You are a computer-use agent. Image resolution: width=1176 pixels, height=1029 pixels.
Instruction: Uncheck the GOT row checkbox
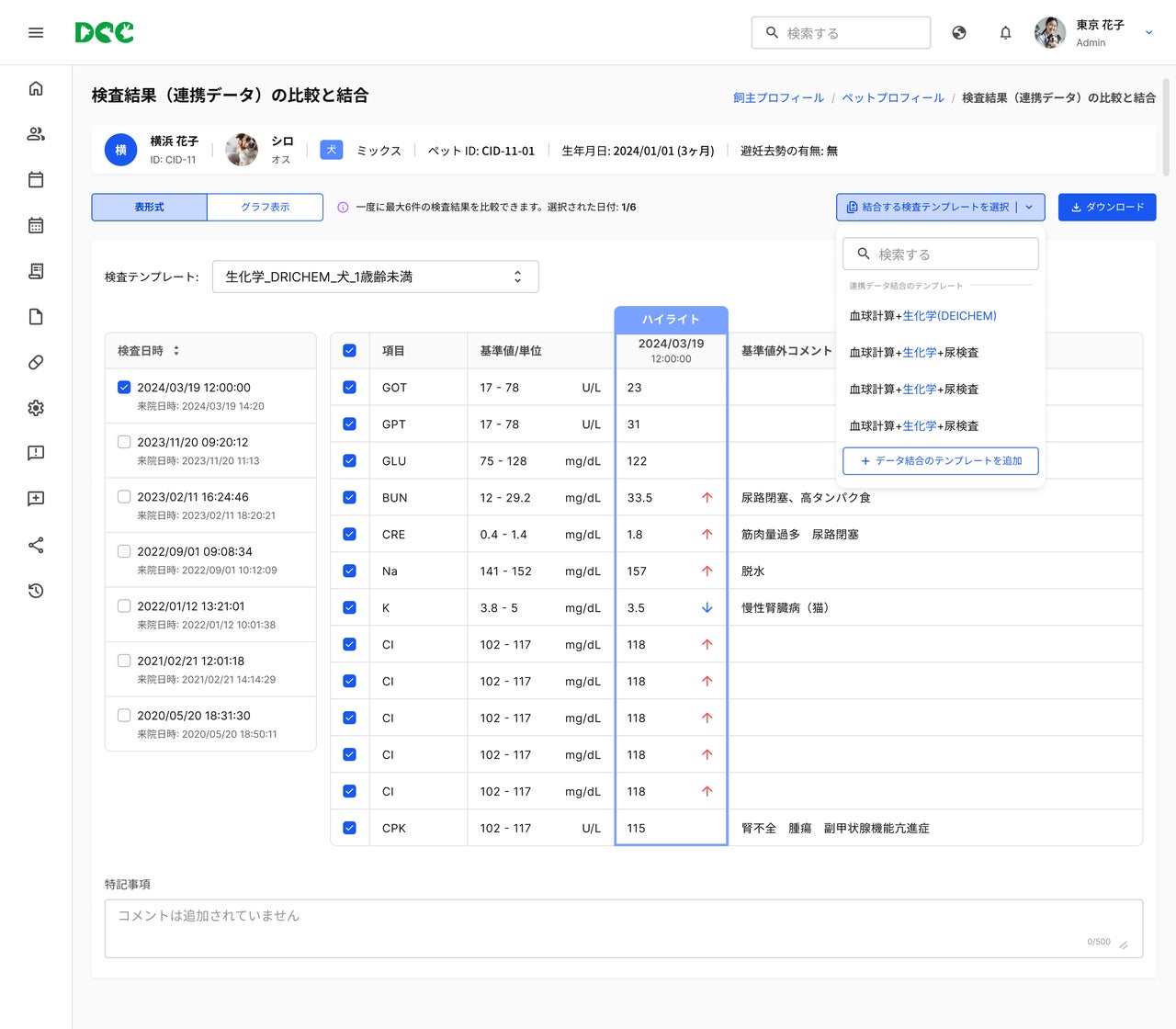coord(349,388)
